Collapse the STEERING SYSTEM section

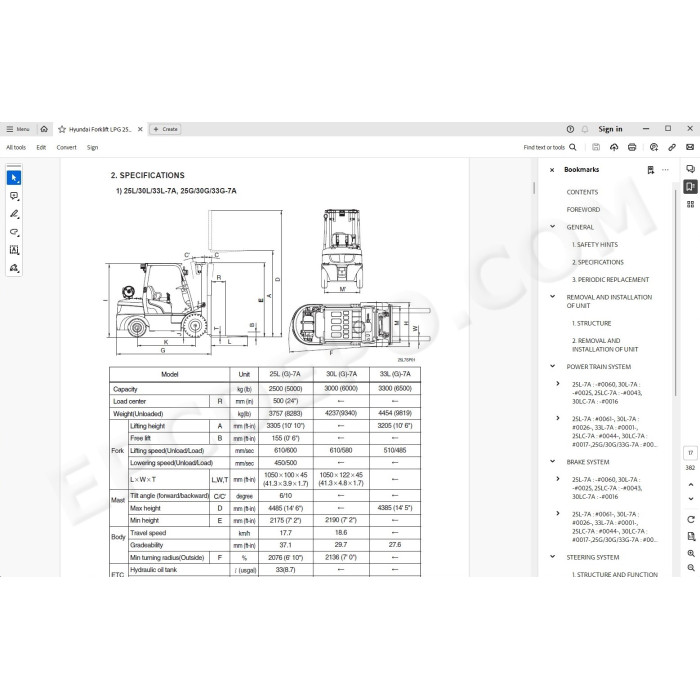[553, 557]
